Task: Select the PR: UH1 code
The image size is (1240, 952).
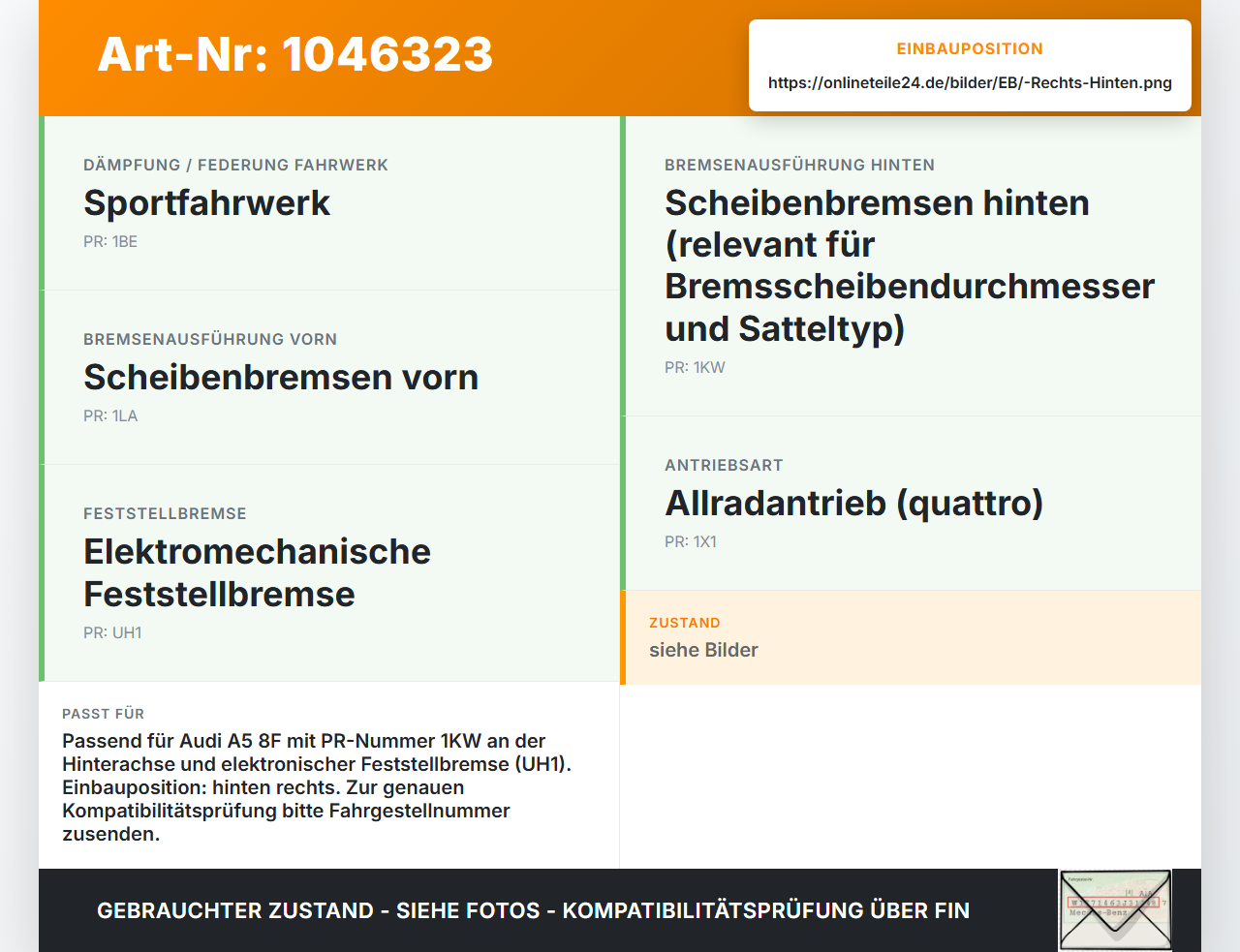Action: click(x=112, y=633)
